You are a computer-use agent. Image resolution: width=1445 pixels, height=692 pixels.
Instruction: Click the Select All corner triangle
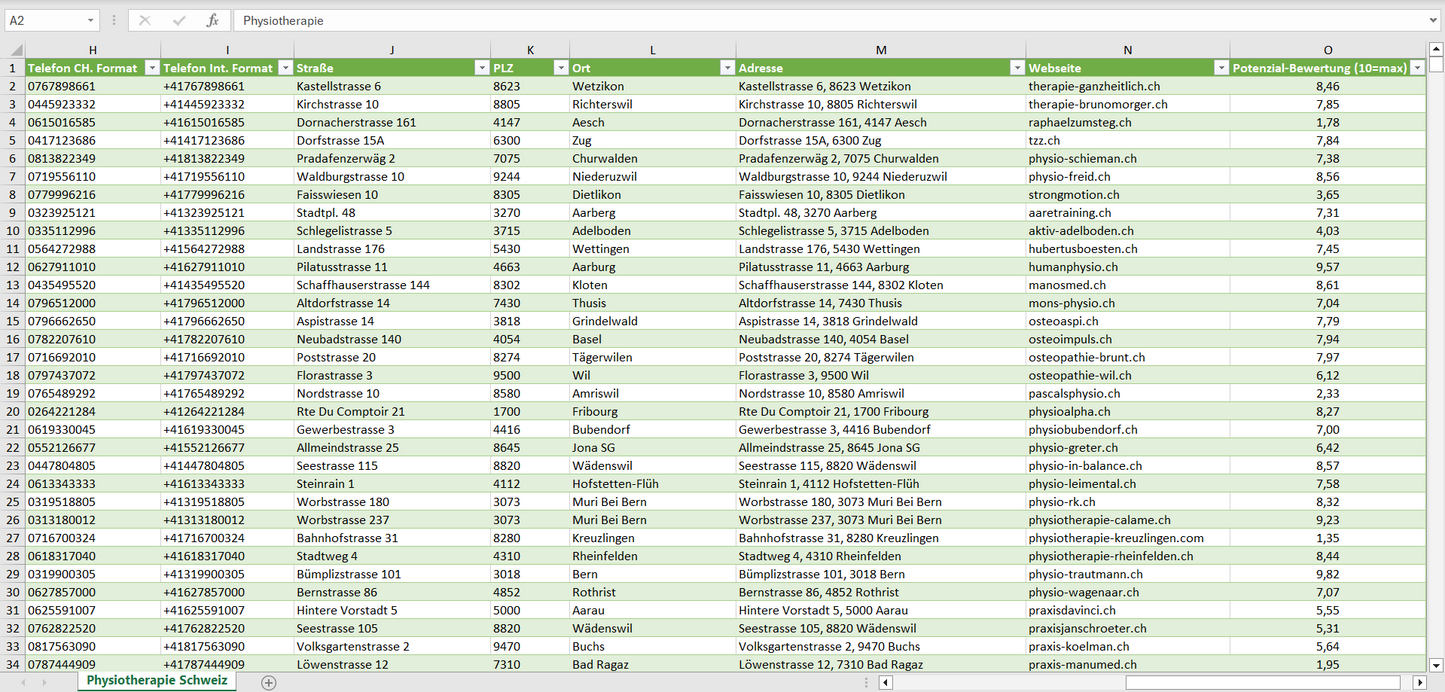pos(14,50)
